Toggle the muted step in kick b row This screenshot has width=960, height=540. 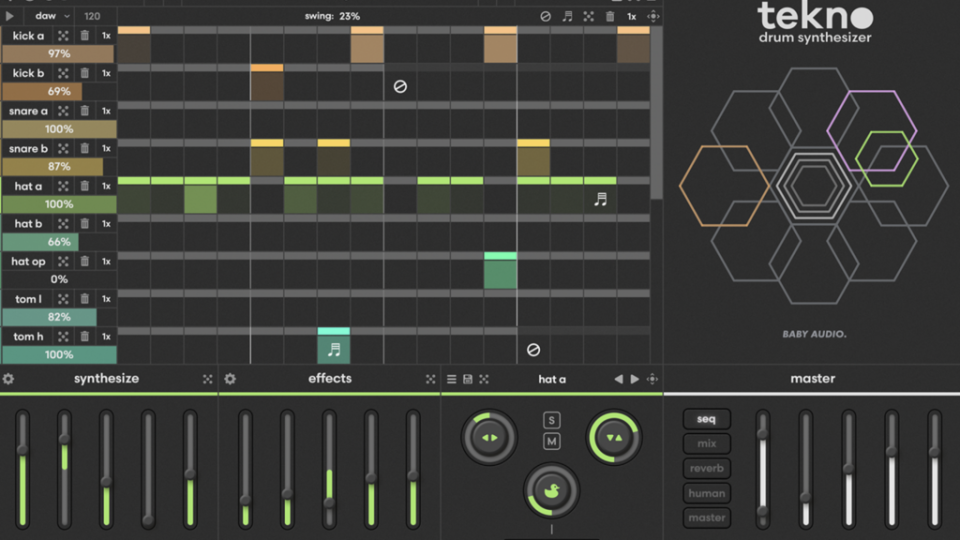click(400, 86)
